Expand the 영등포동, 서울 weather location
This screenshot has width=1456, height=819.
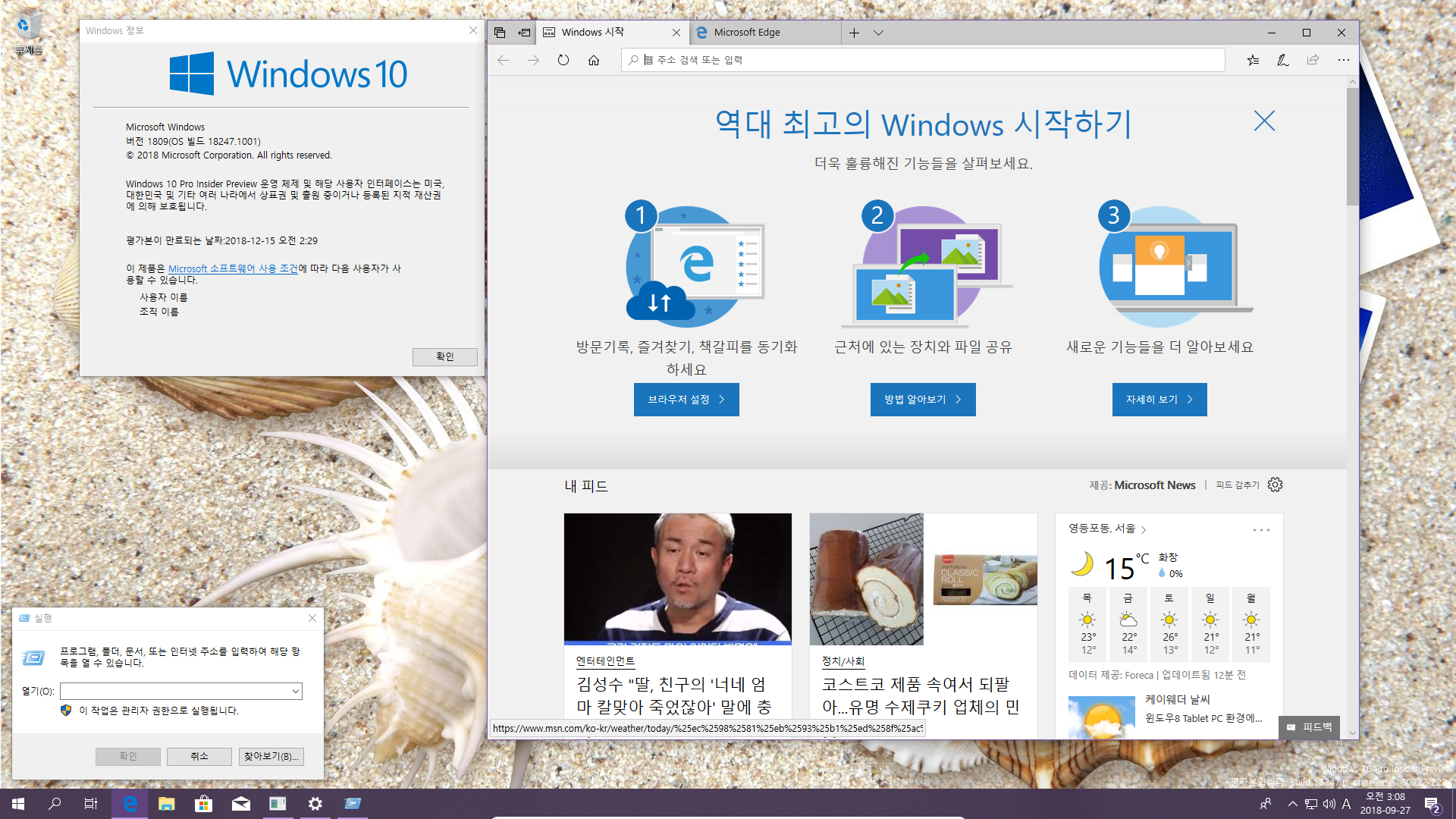coord(1107,529)
